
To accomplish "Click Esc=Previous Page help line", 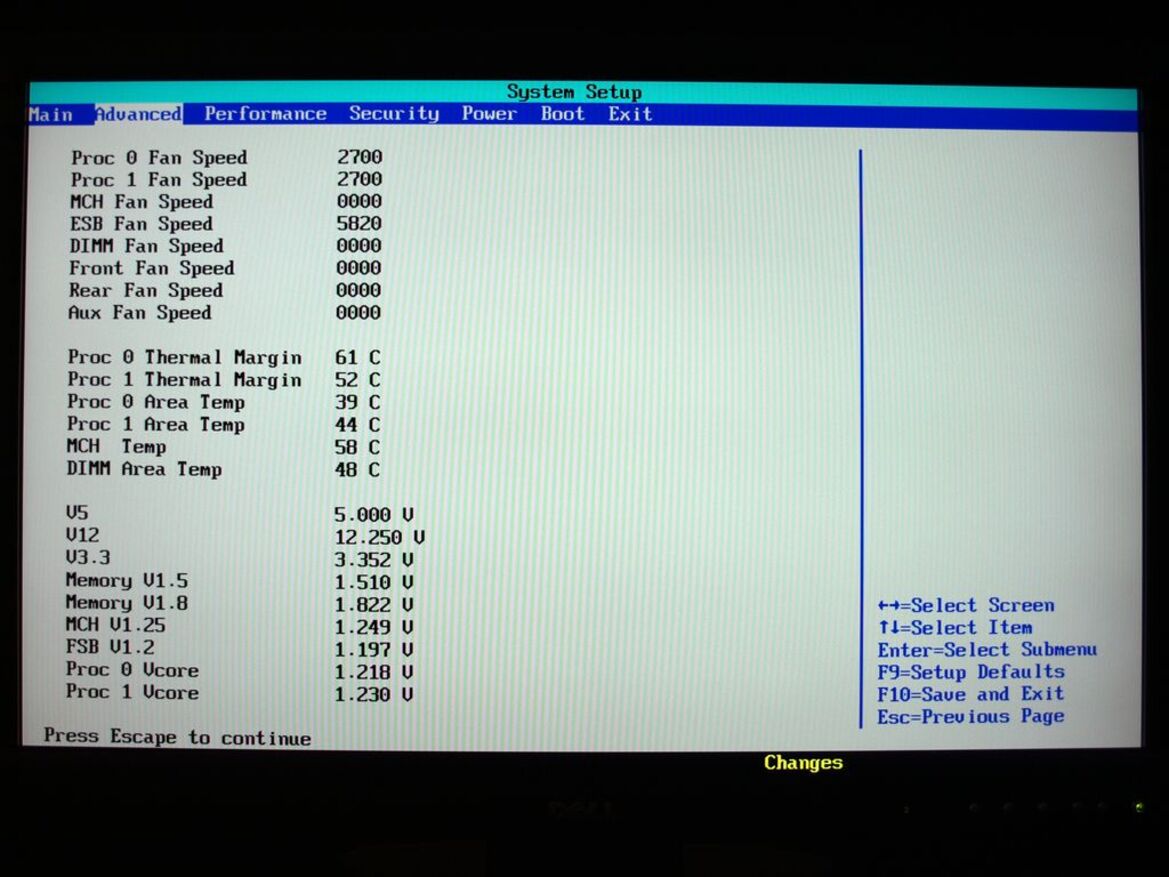I will point(971,717).
